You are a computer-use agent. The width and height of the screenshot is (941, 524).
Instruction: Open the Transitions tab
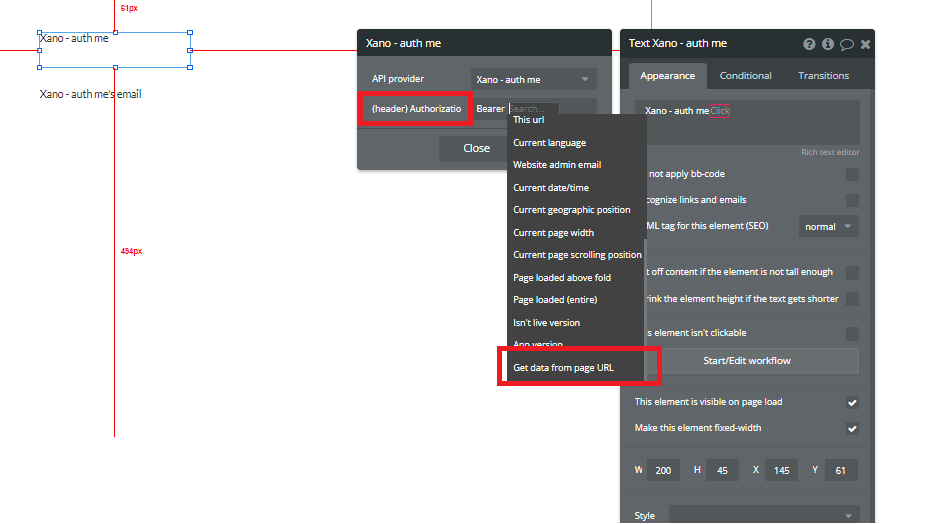[x=823, y=76]
